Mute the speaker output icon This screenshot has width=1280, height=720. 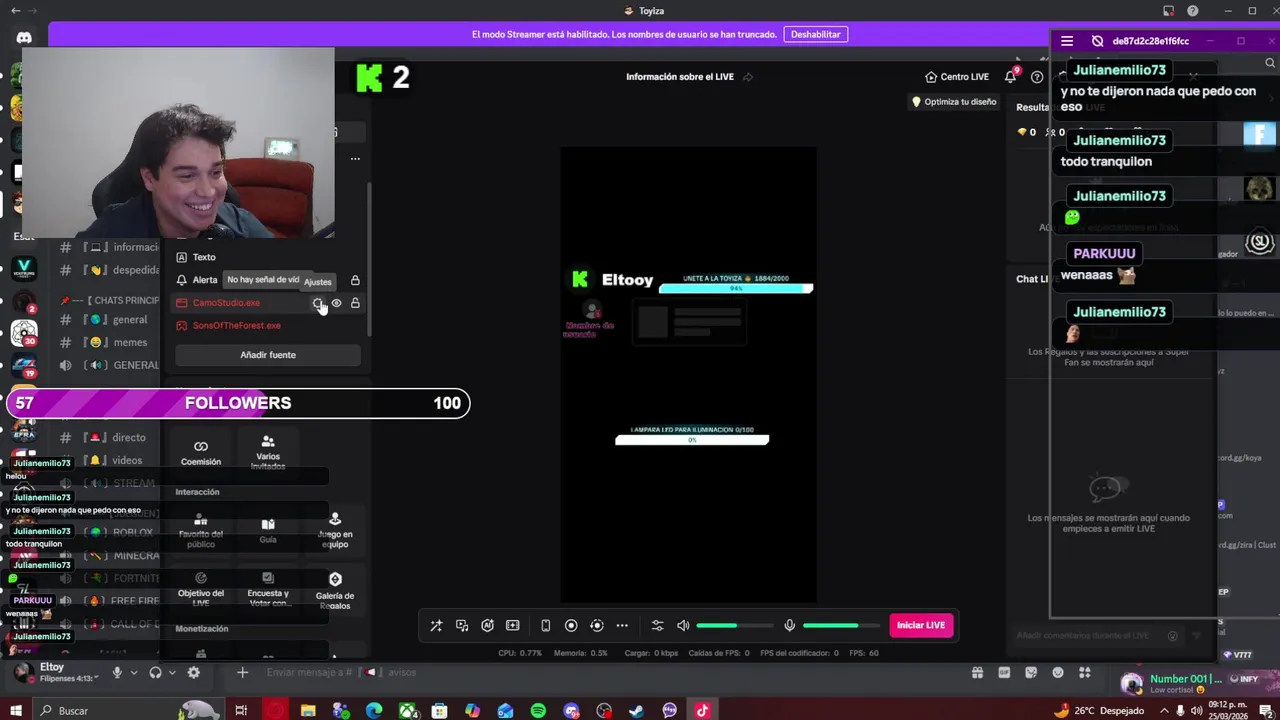pyautogui.click(x=683, y=626)
